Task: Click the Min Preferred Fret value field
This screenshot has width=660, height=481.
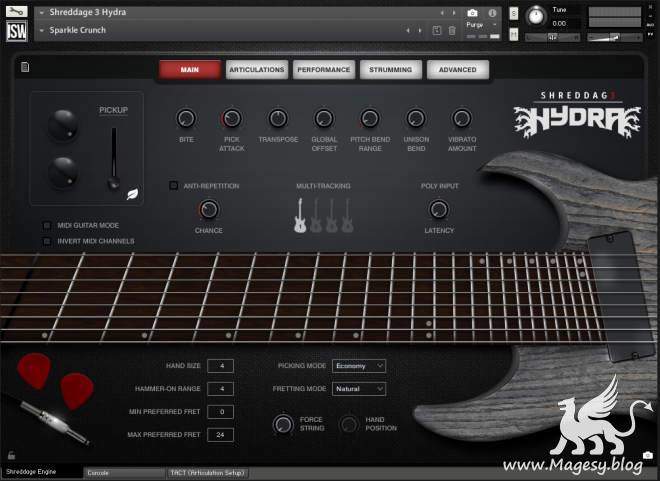Action: pos(221,412)
